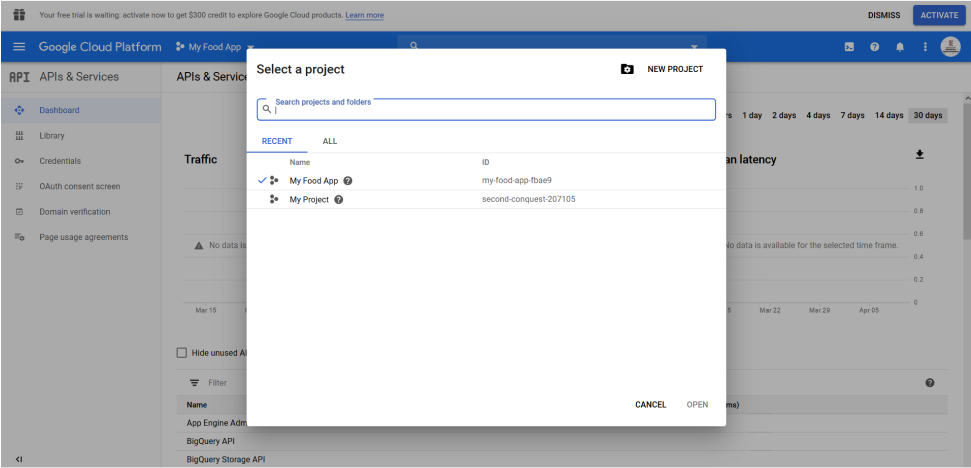Viewport: 971px width, 468px height.
Task: Switch to the RECENT tab
Action: tap(277, 141)
